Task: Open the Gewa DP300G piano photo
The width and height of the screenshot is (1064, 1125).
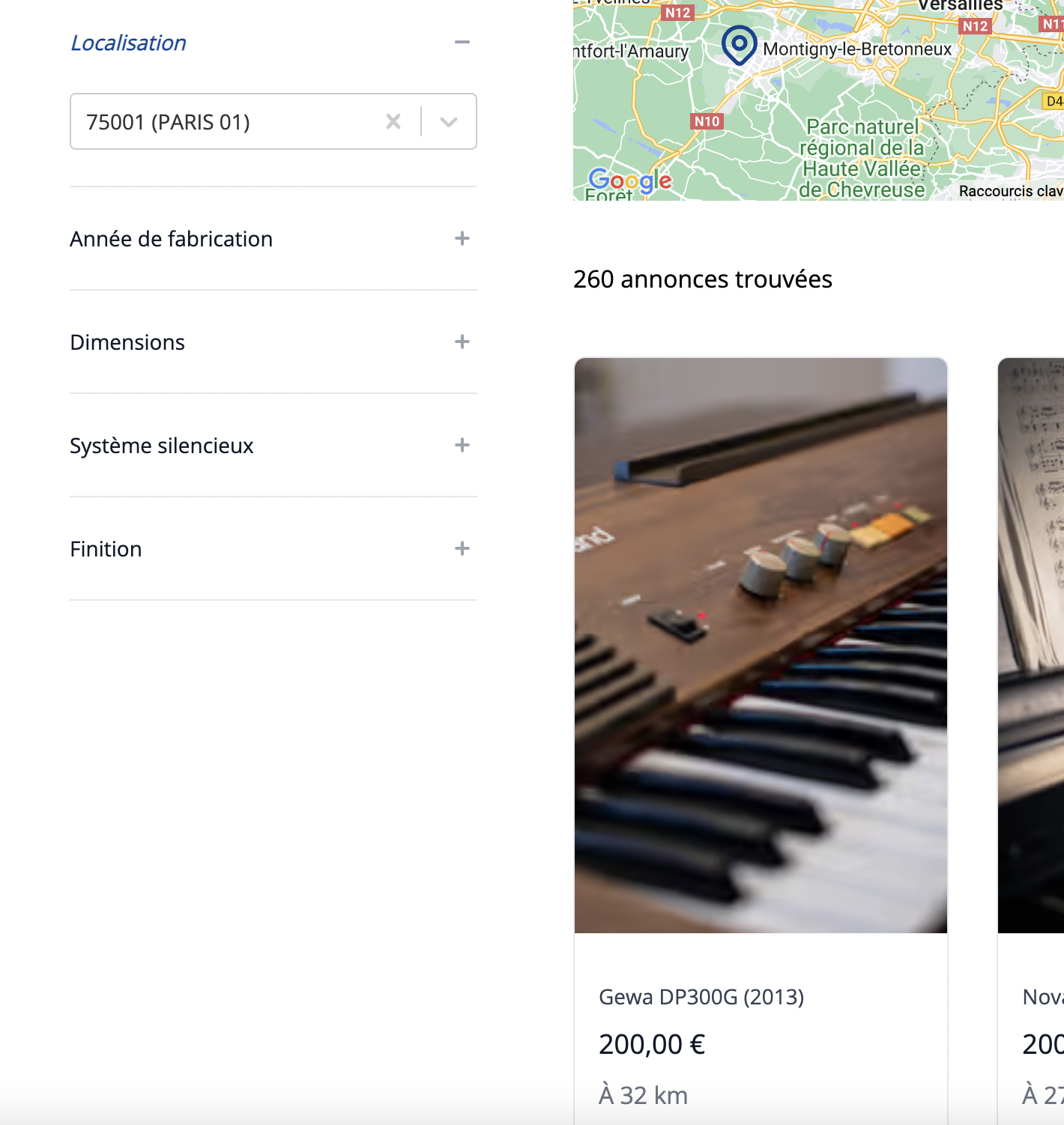Action: pos(761,646)
